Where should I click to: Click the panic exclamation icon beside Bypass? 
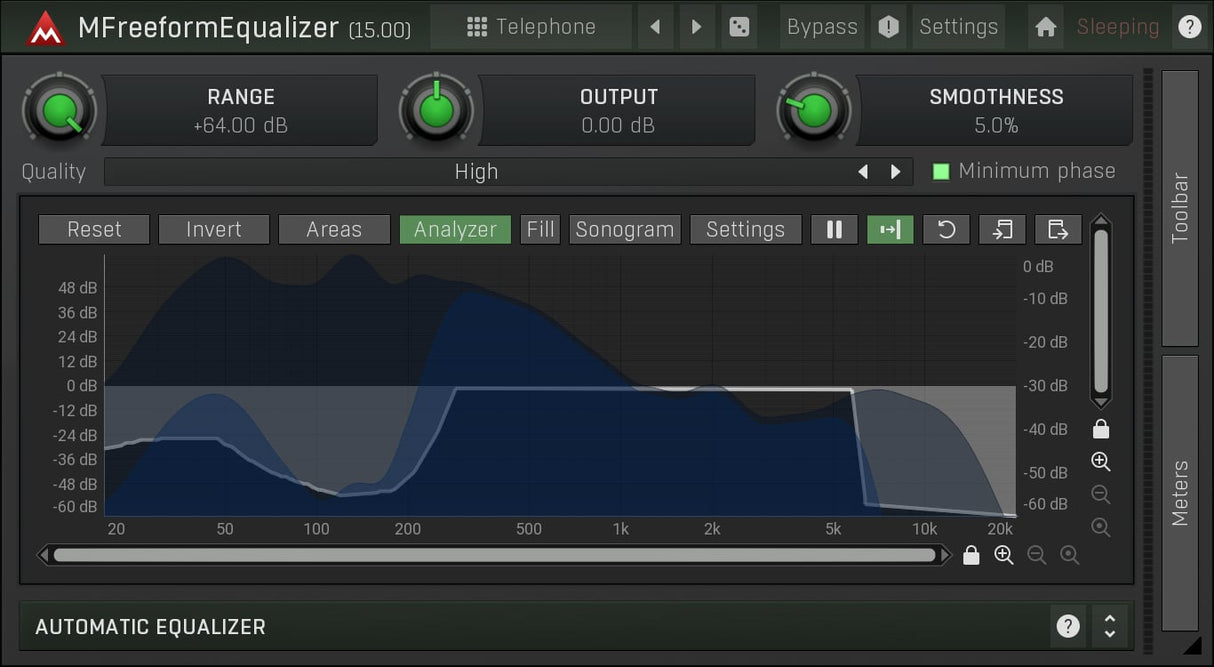coord(888,27)
